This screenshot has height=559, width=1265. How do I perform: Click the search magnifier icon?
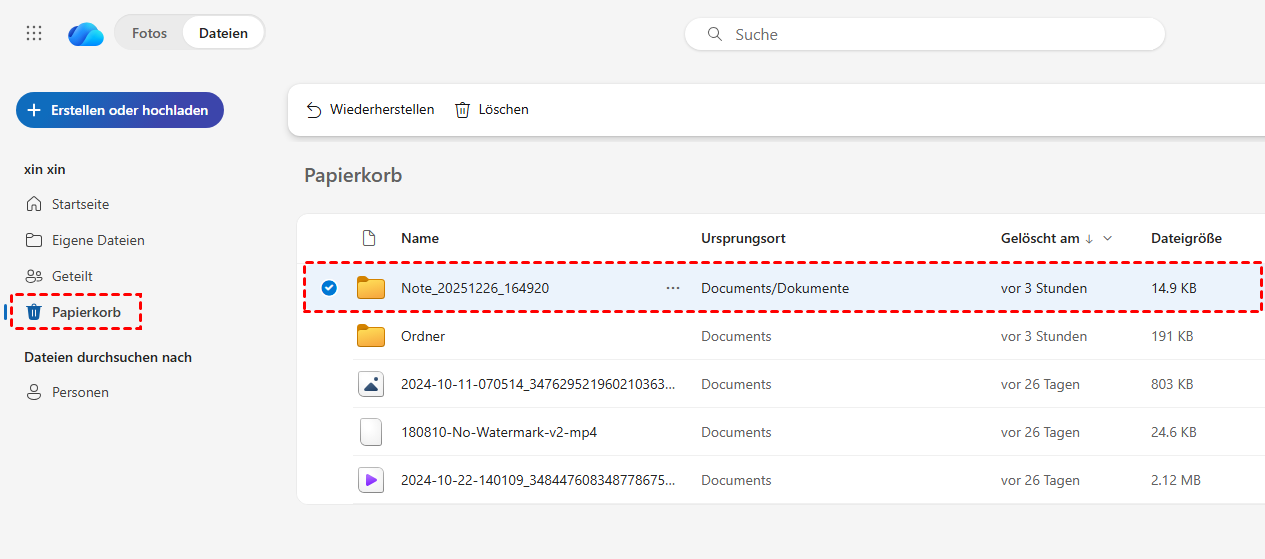pos(714,34)
